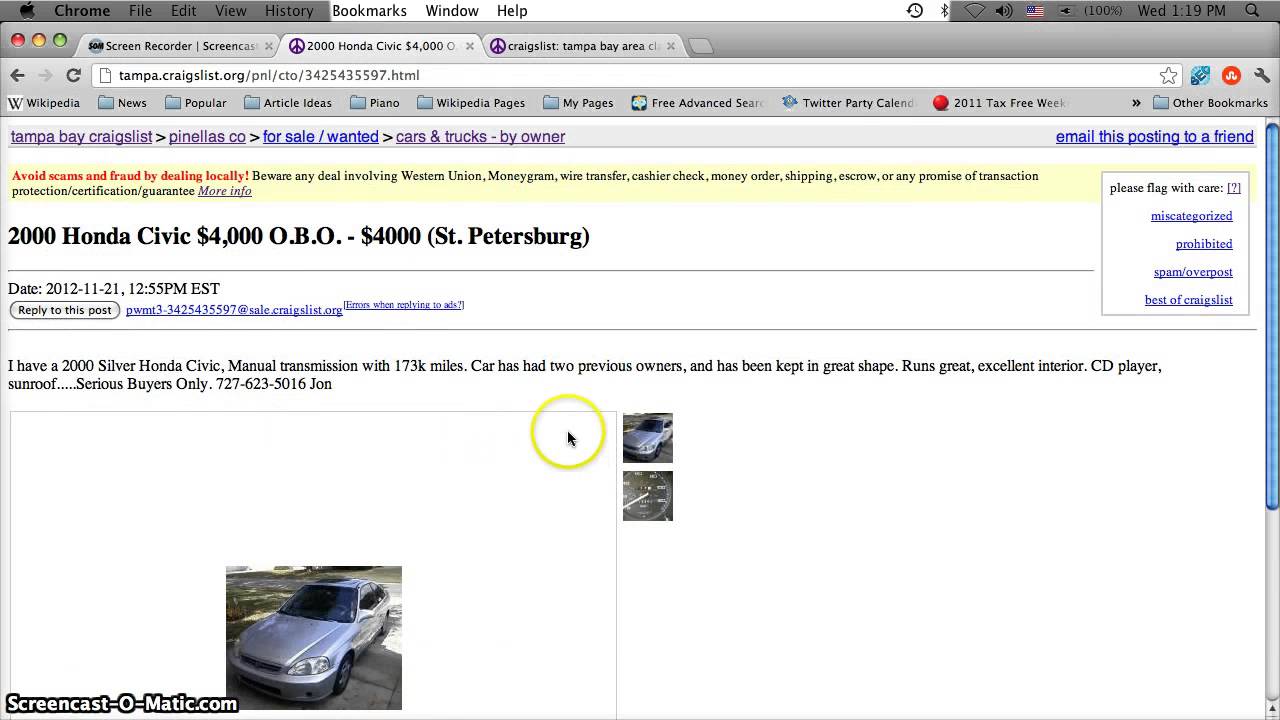Flag posting as miscategorized
Screen dimensions: 1280x720
point(1192,216)
